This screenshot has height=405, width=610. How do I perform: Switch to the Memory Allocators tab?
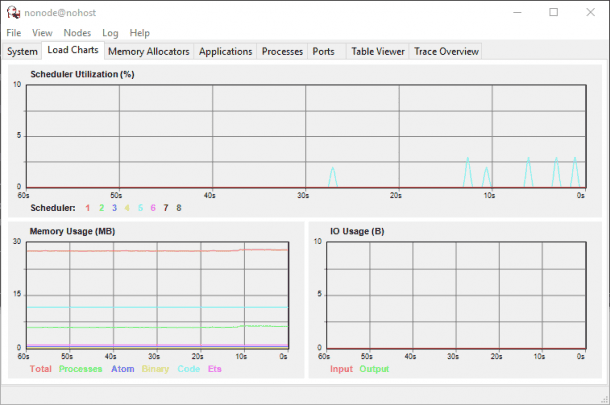tap(148, 51)
